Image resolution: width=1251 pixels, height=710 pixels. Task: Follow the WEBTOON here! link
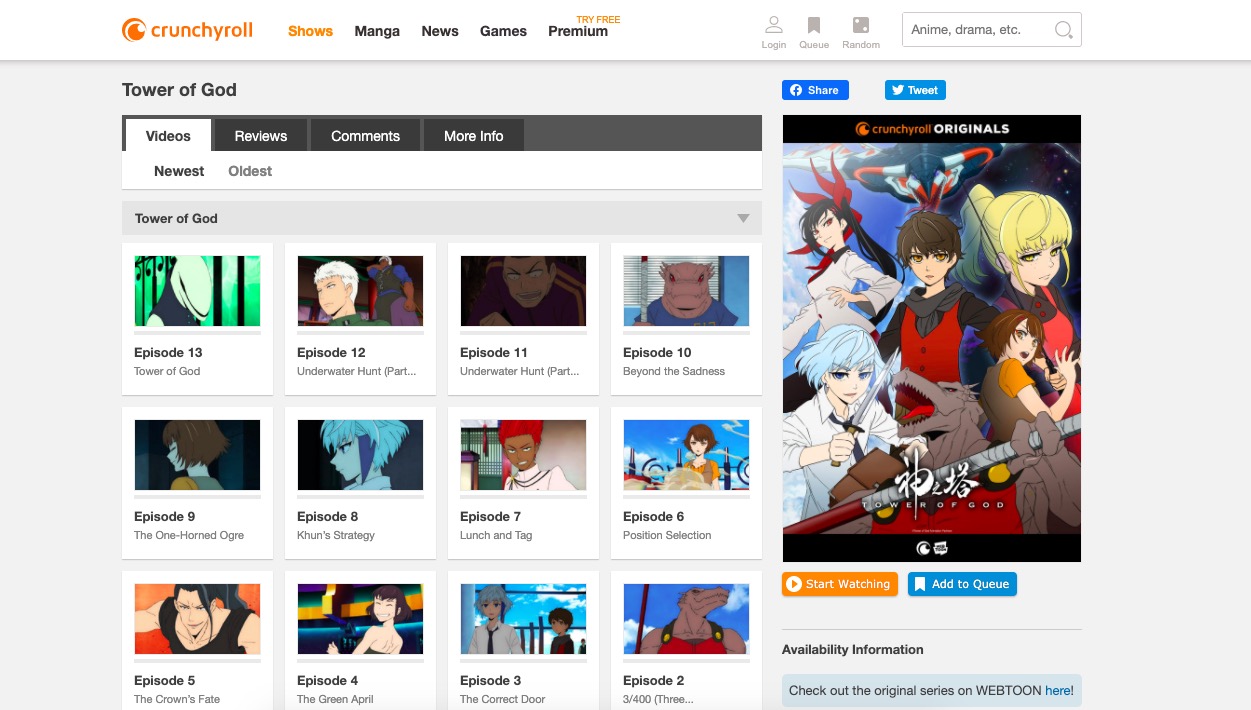pos(1059,690)
